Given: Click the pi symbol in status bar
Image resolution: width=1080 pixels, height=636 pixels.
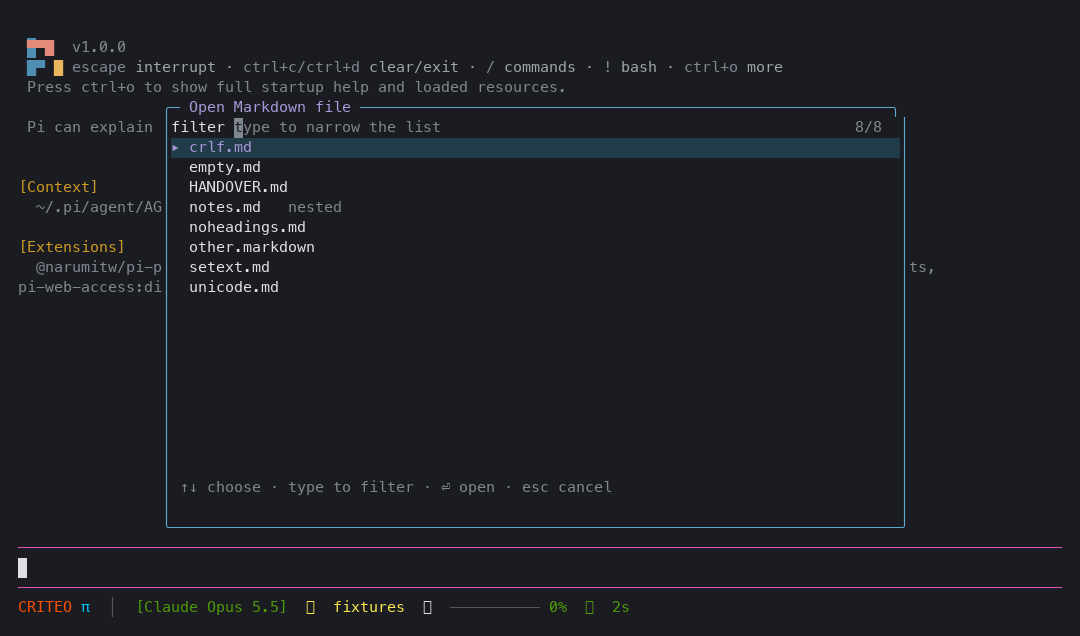Looking at the screenshot, I should click(x=85, y=608).
